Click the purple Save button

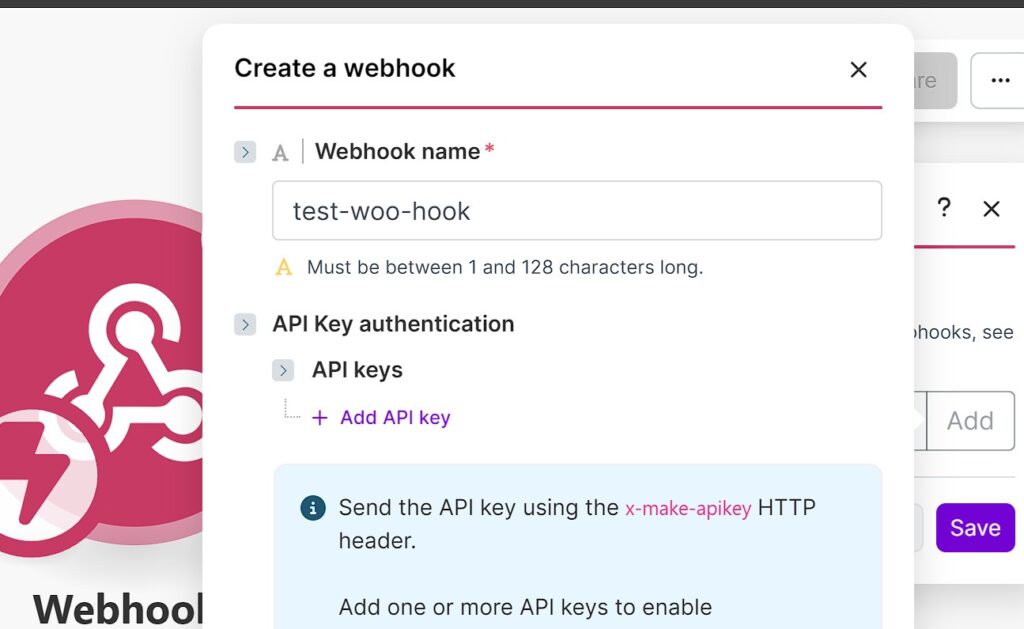(x=974, y=527)
